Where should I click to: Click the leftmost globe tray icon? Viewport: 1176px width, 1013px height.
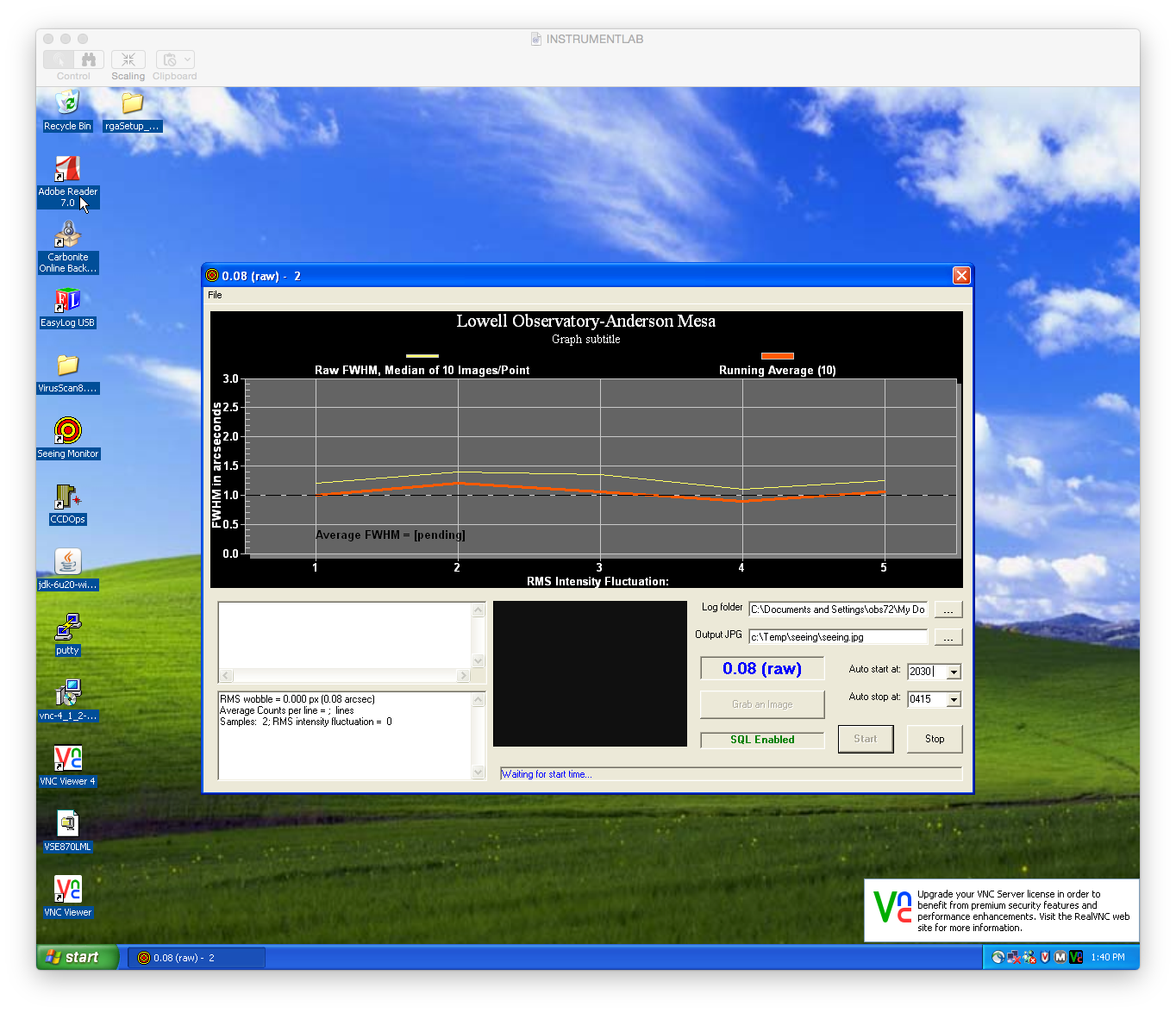(x=998, y=957)
